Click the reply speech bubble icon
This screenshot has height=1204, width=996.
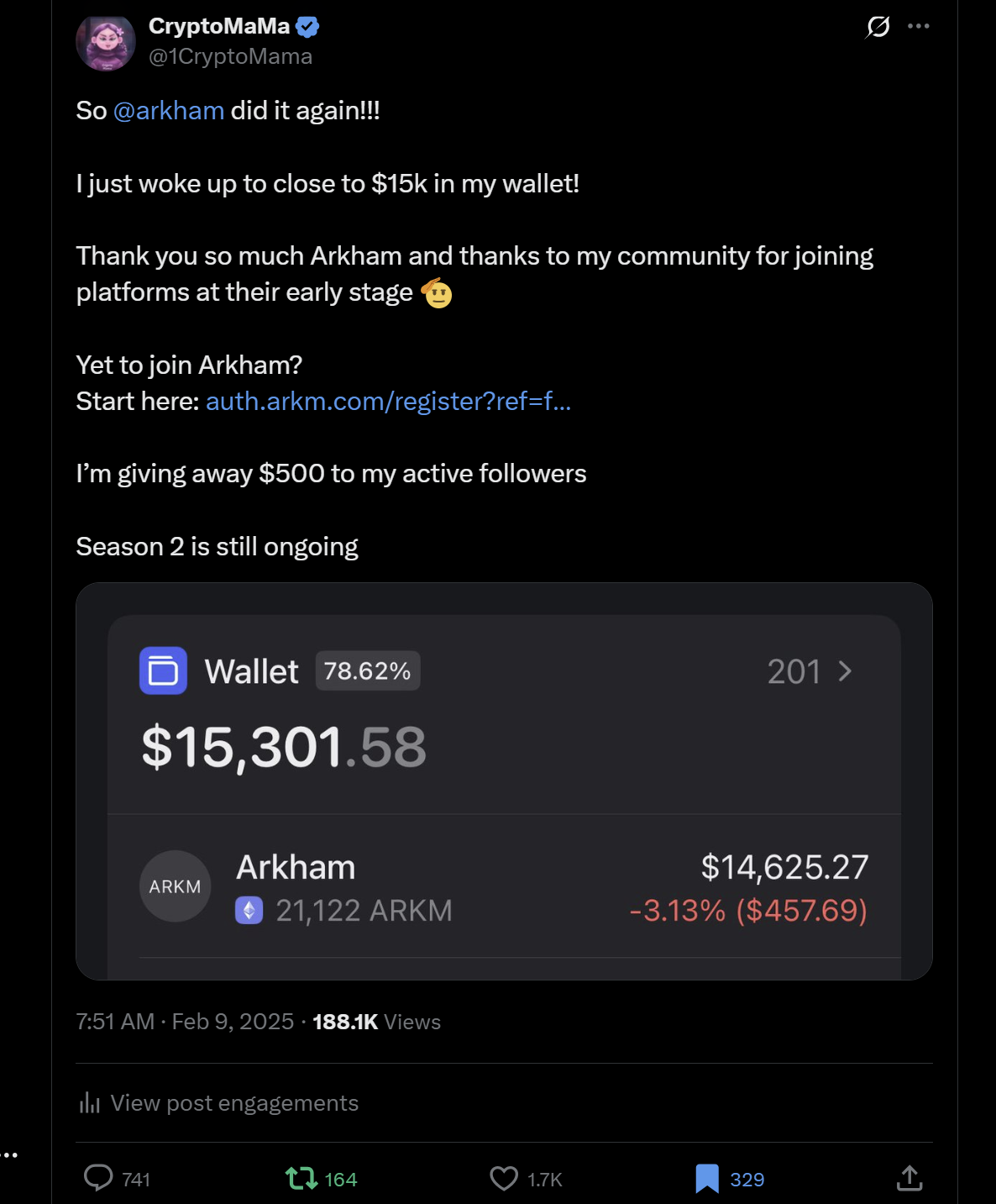(x=98, y=1178)
